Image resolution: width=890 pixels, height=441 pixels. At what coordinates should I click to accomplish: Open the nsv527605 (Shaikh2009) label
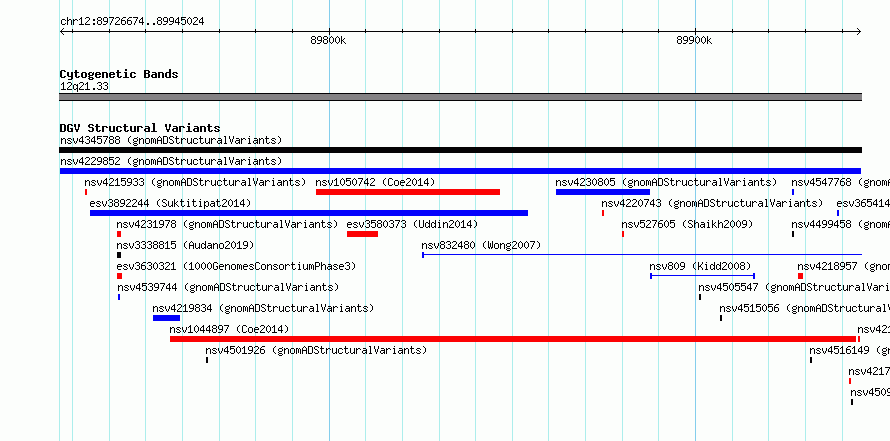687,224
